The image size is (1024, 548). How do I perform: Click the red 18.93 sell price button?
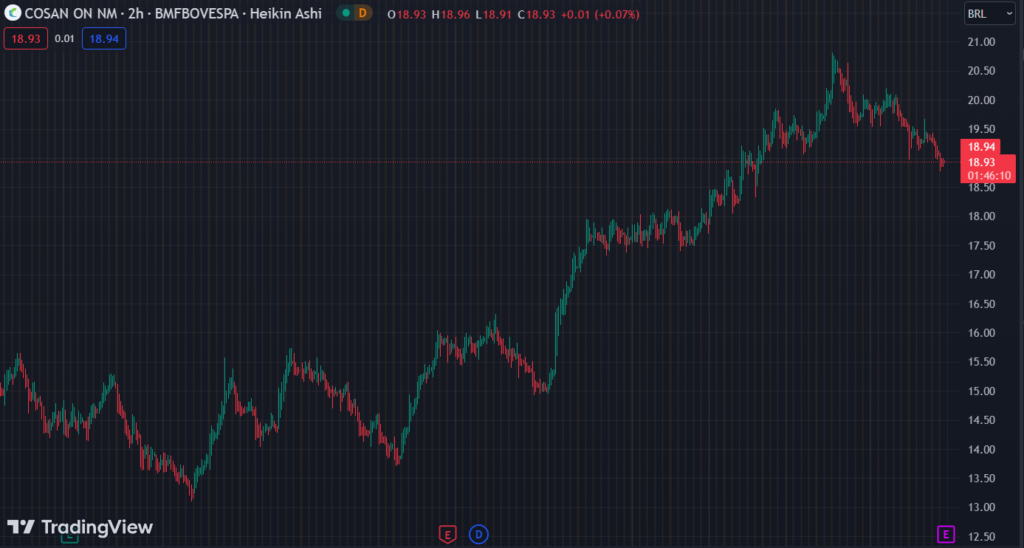coord(26,39)
